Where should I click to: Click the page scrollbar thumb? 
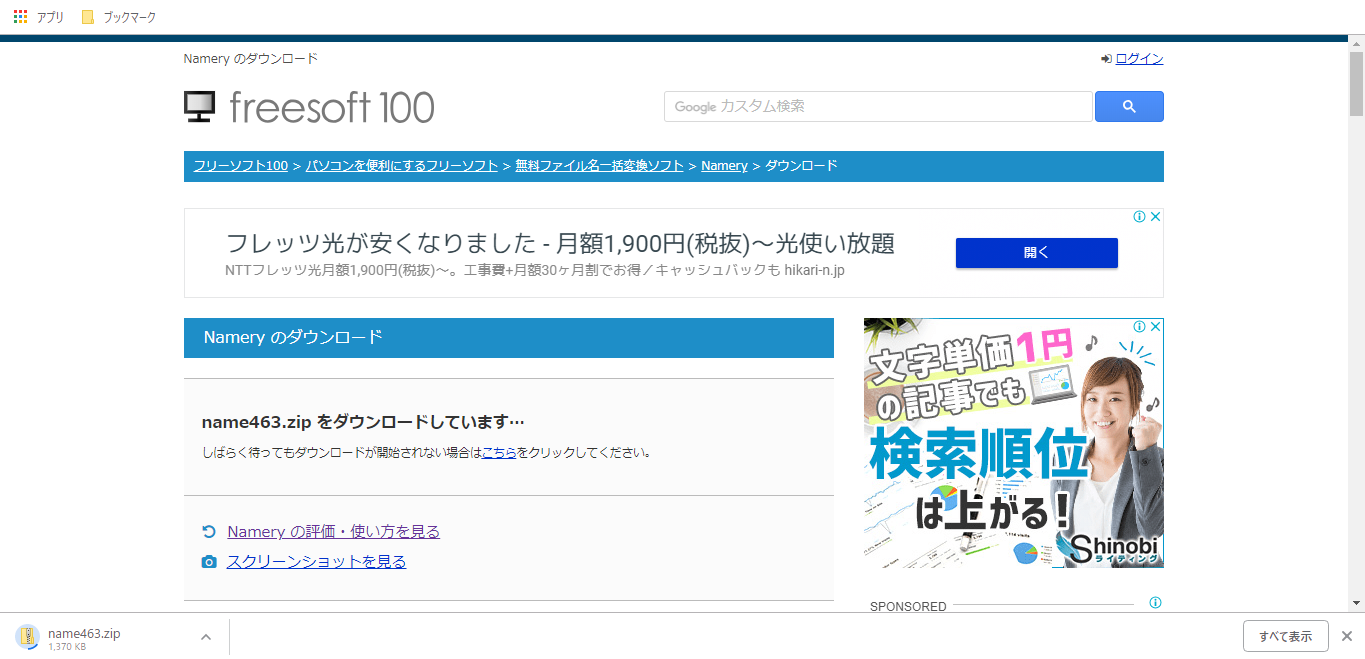[1356, 82]
